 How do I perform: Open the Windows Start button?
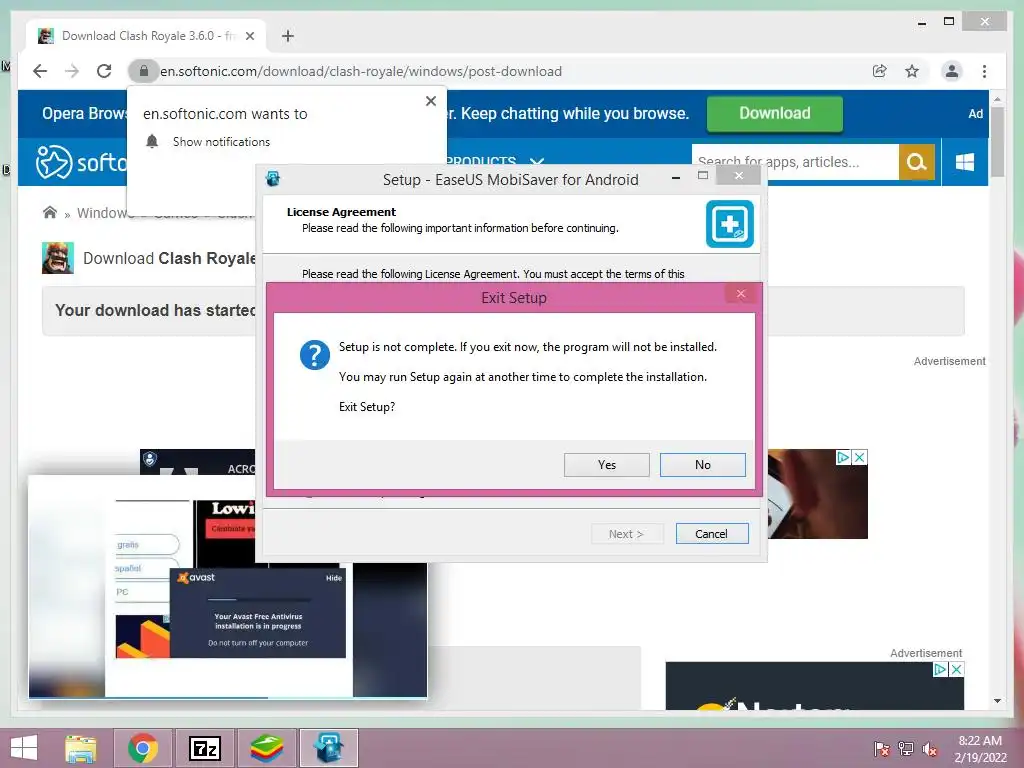tap(24, 748)
